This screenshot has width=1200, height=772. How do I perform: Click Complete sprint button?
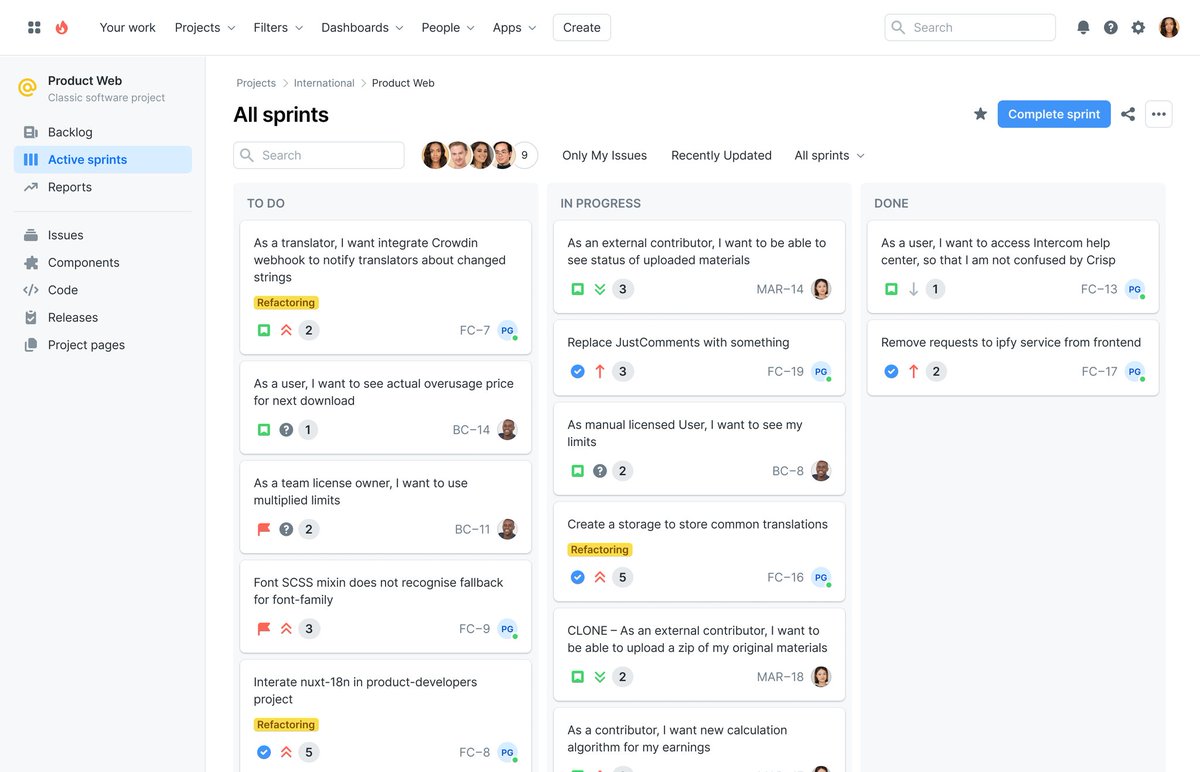(1054, 114)
